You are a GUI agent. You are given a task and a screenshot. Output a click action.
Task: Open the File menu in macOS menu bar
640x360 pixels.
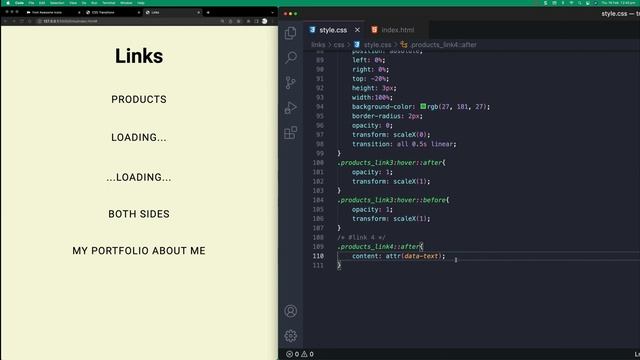click(31, 3)
